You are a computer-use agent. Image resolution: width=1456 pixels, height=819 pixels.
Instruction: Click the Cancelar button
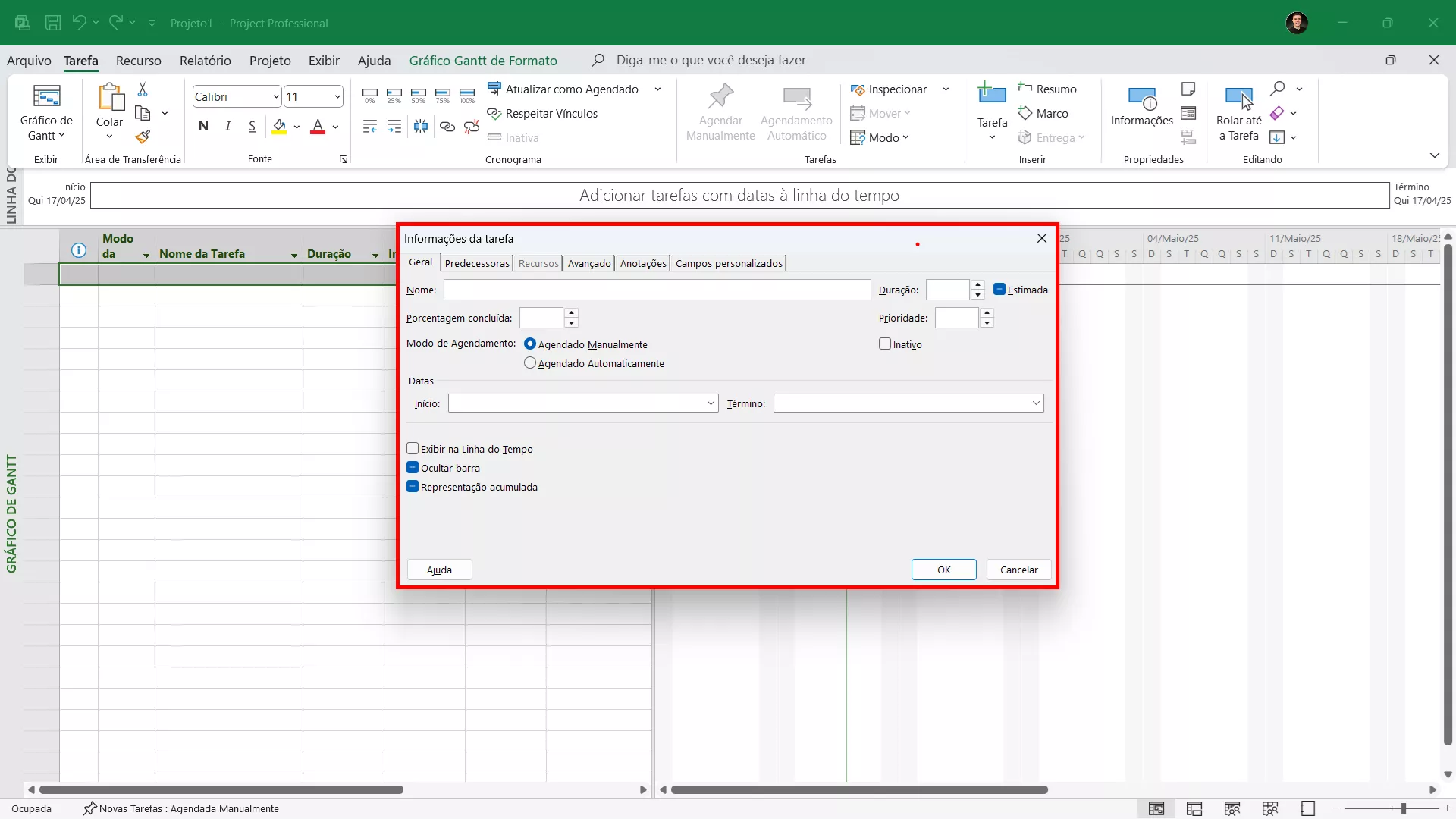coord(1018,570)
